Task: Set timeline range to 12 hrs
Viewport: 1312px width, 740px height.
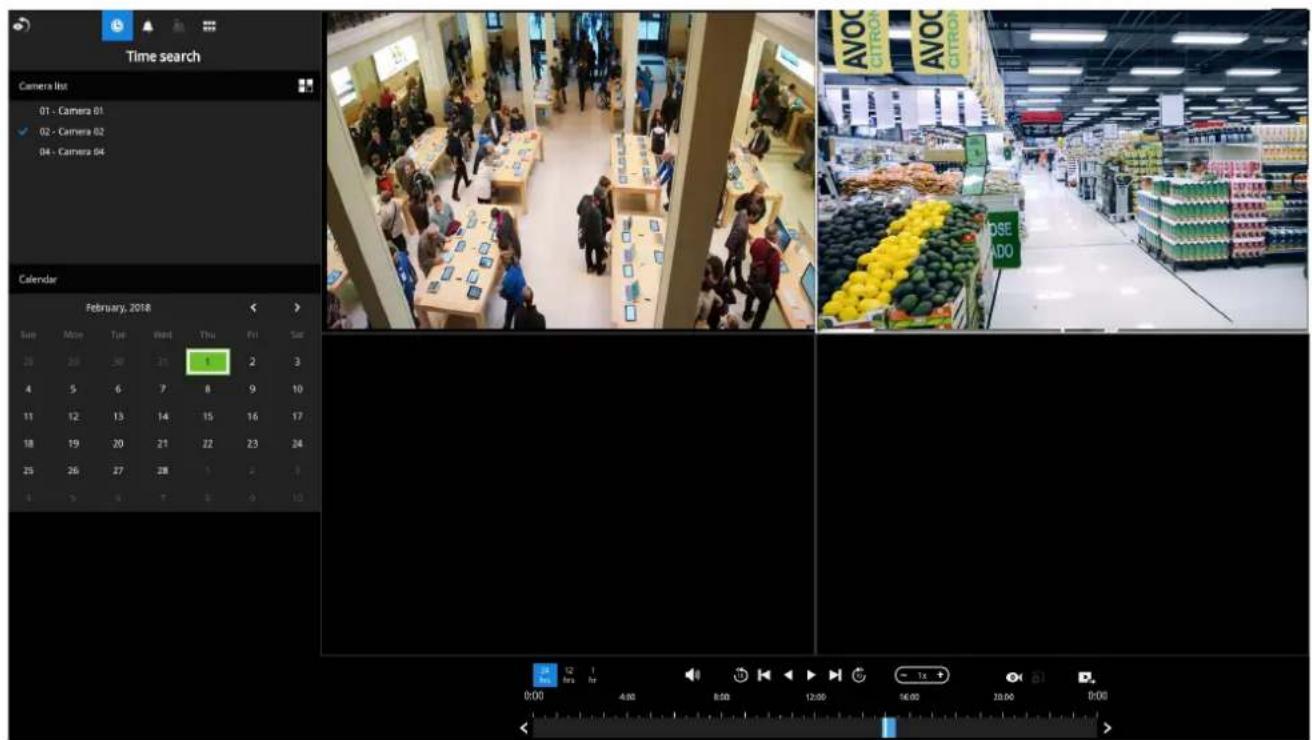Action: (x=569, y=675)
